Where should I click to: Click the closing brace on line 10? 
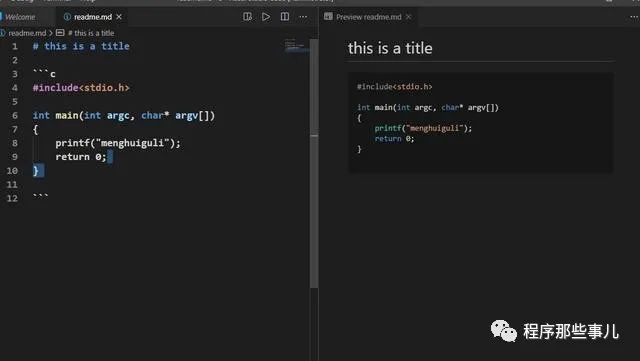[x=36, y=171]
